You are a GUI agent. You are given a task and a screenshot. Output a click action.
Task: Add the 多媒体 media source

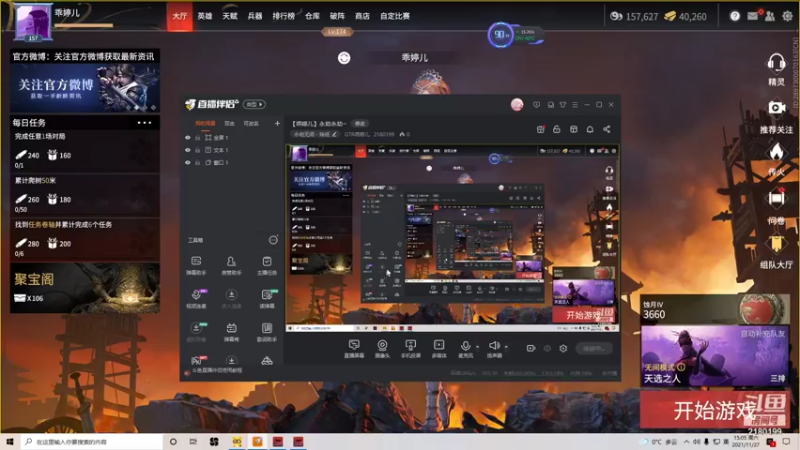pyautogui.click(x=439, y=348)
